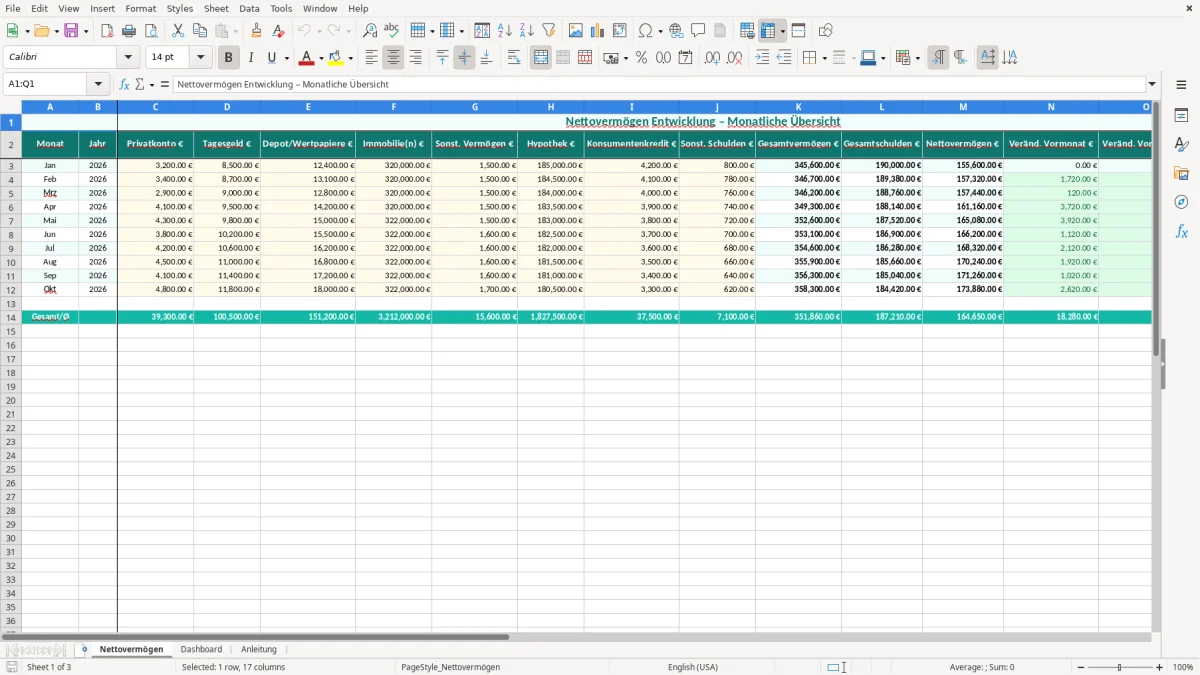Open the Data menu

[x=249, y=8]
